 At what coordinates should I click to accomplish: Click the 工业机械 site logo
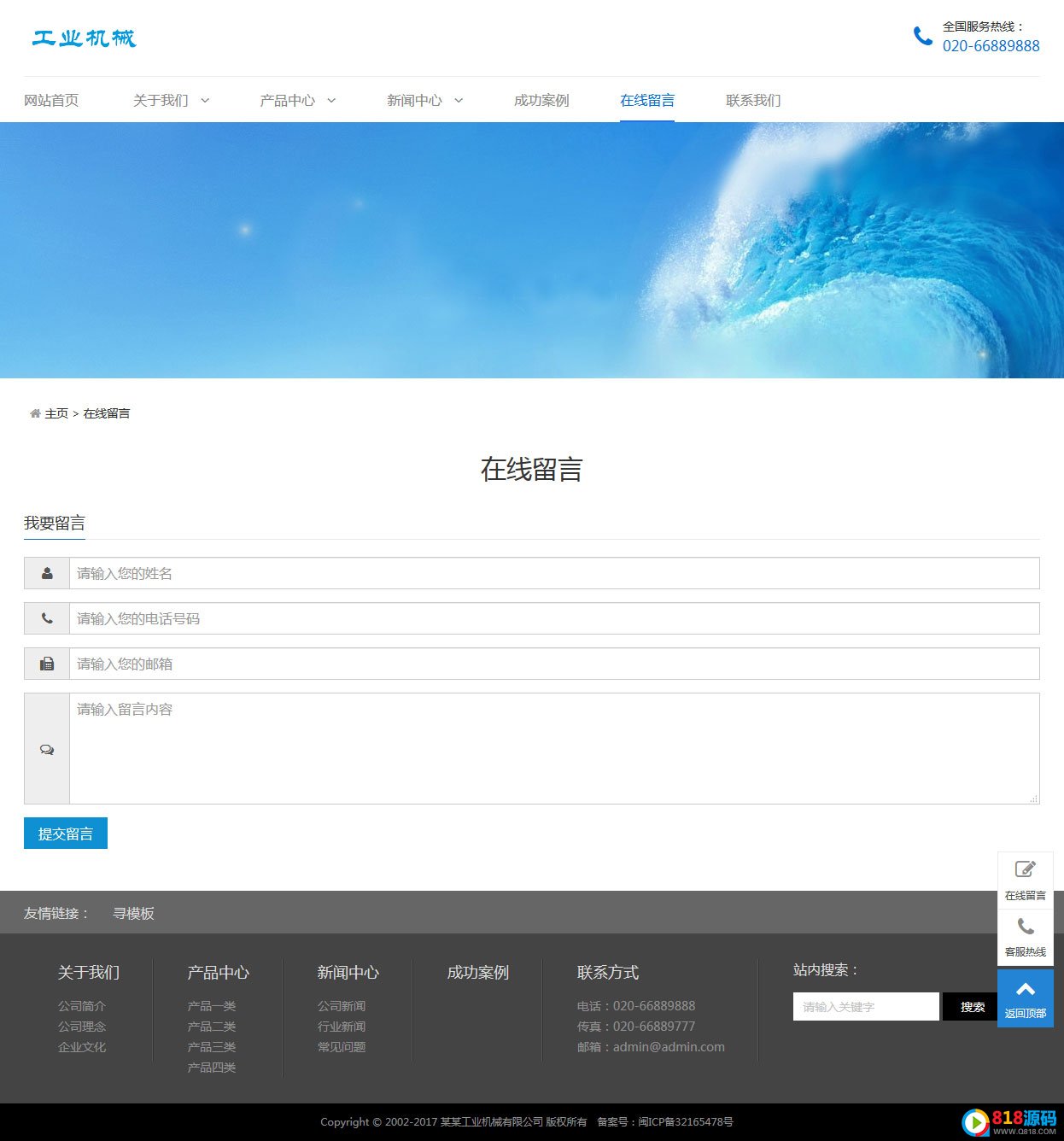(x=84, y=38)
